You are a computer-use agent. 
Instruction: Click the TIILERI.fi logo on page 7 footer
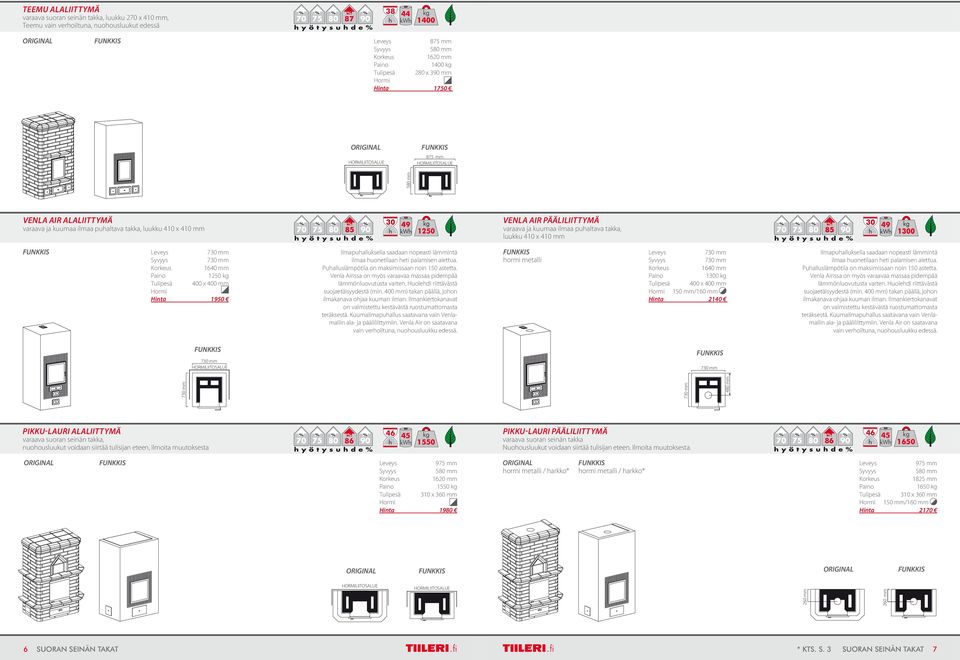[x=529, y=648]
